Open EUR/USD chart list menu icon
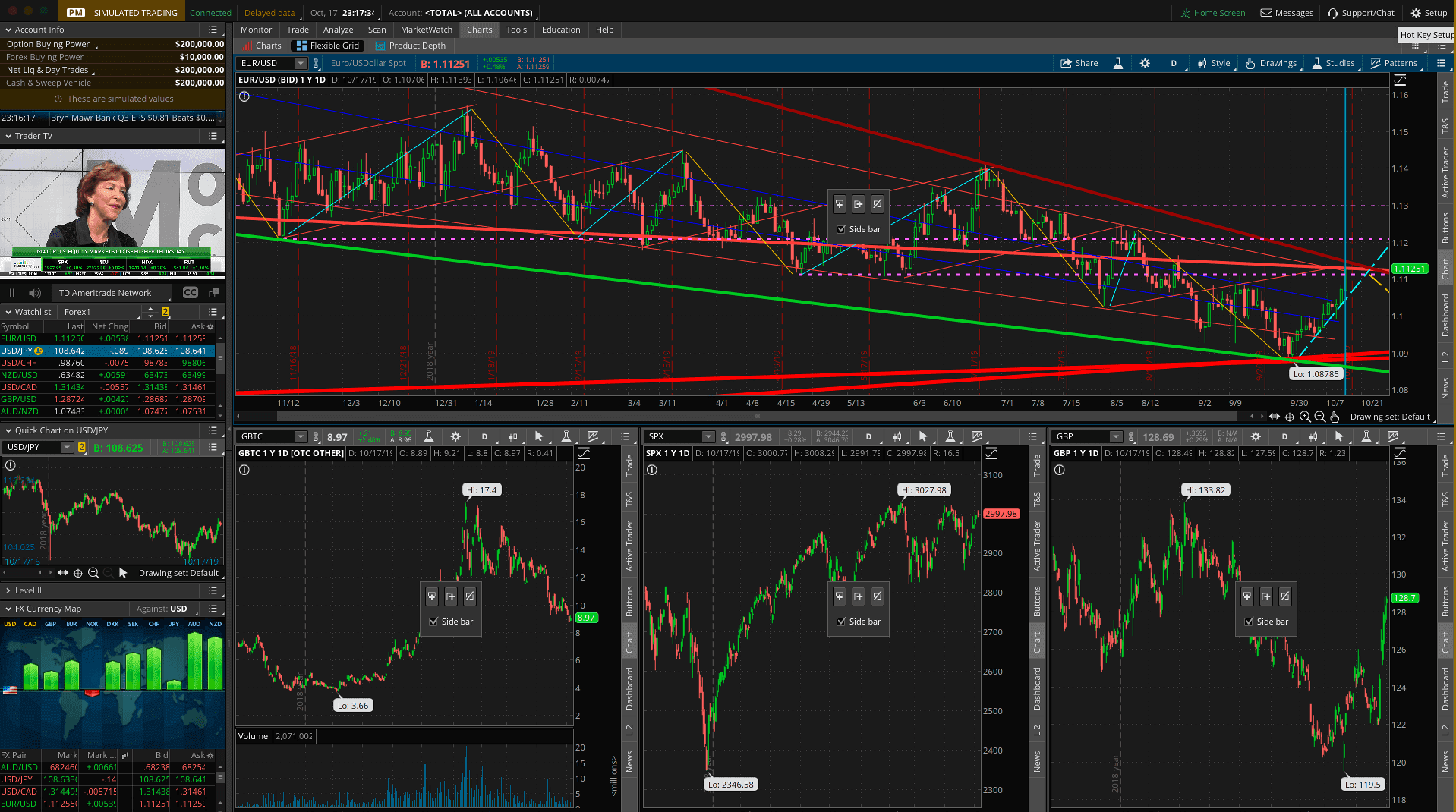 [1441, 63]
